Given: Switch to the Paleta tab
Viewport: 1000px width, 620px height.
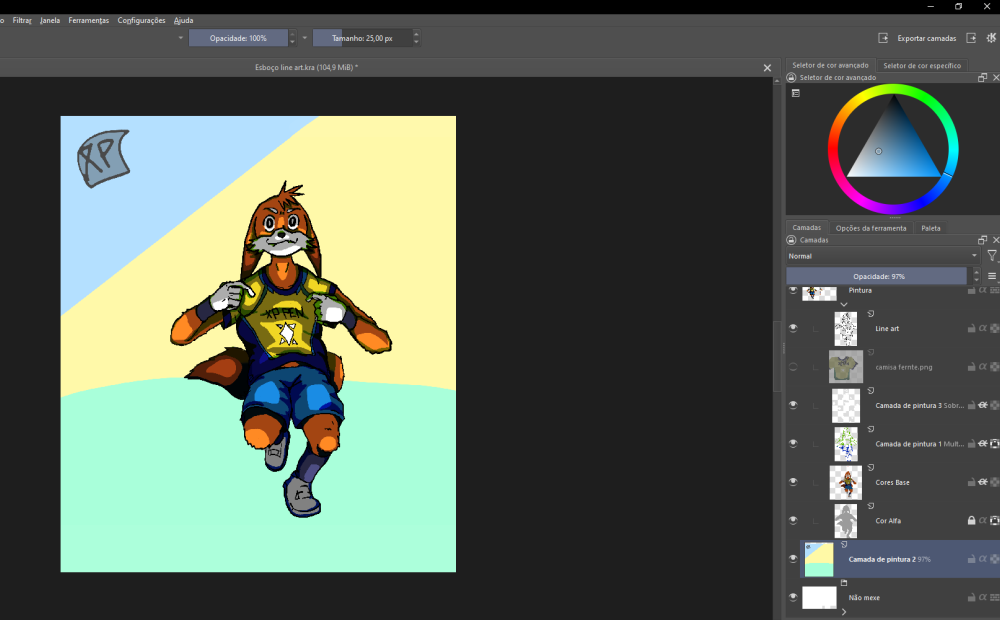Looking at the screenshot, I should (930, 228).
